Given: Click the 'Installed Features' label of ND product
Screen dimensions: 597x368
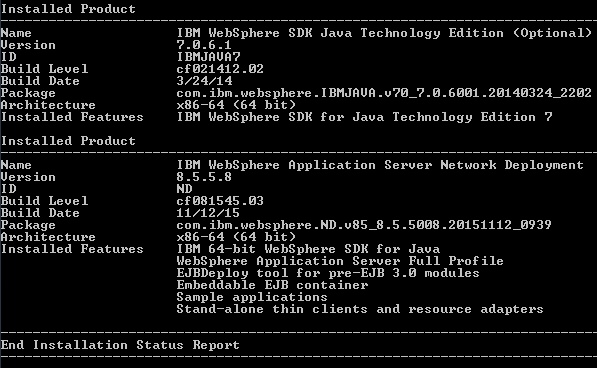Looking at the screenshot, I should point(72,249).
